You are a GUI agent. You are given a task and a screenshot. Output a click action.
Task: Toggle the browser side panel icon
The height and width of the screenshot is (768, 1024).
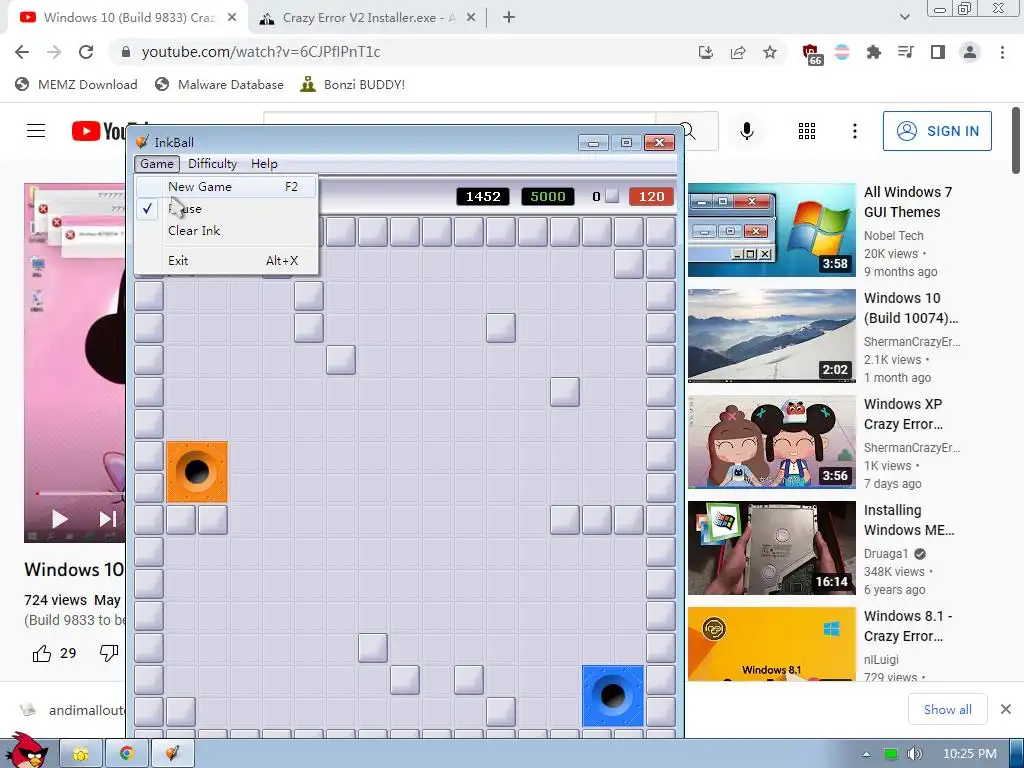pyautogui.click(x=938, y=52)
